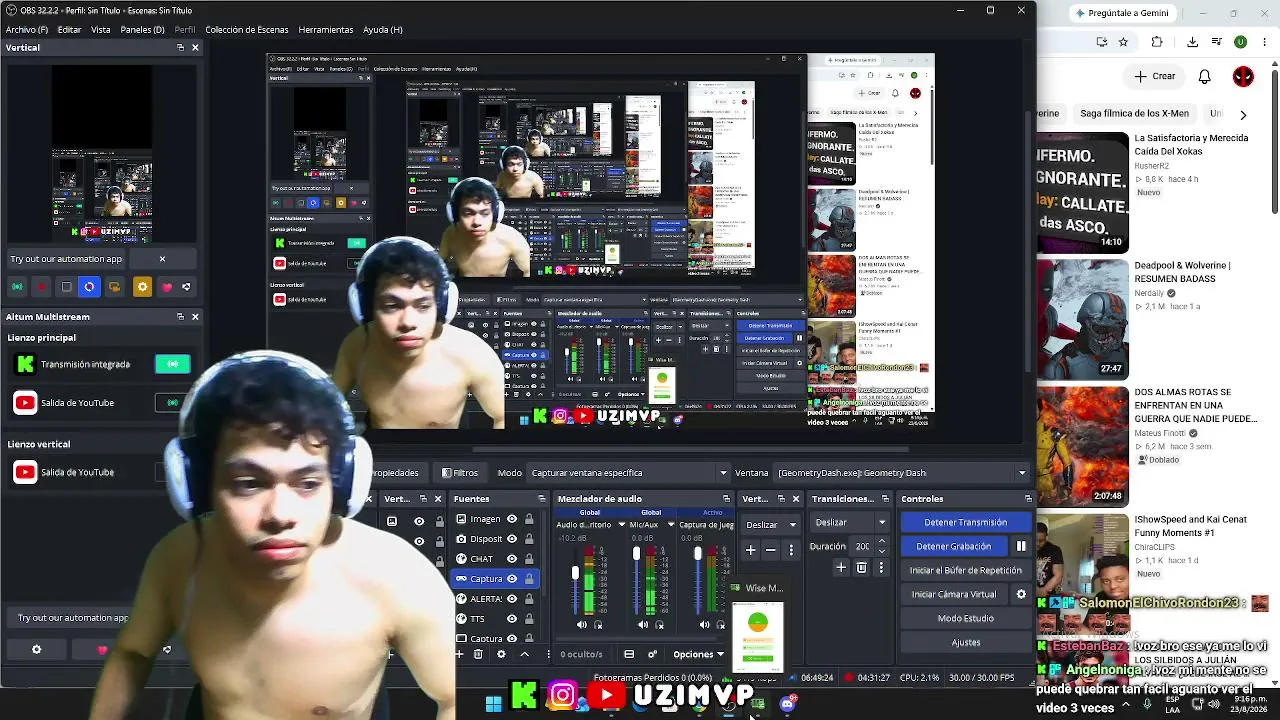The width and height of the screenshot is (1280, 720).
Task: Click the green stream icon in Vertical toolbar
Action: point(17,287)
